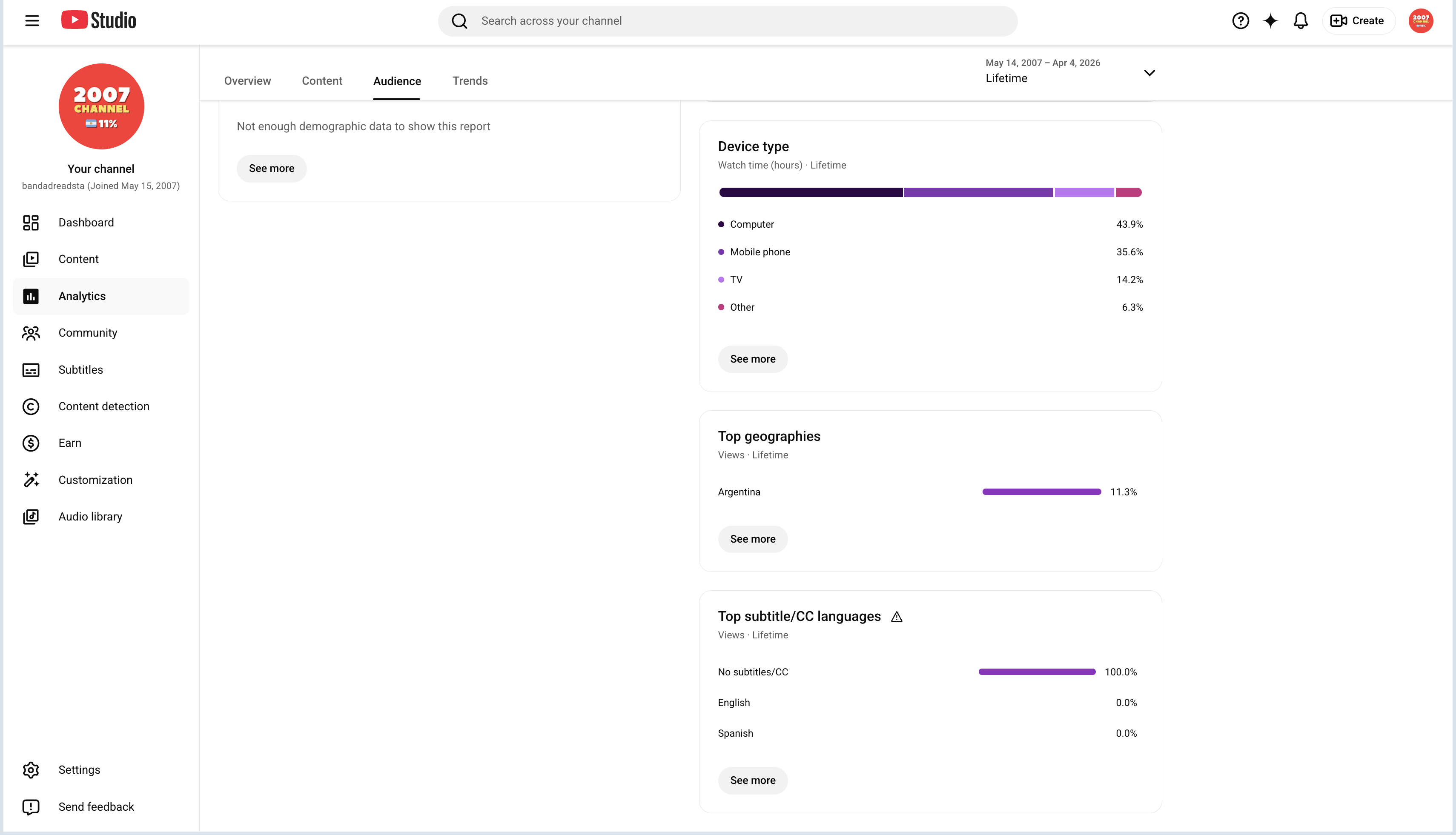
Task: Click warning icon beside Top subtitle/CC languages
Action: coord(897,617)
